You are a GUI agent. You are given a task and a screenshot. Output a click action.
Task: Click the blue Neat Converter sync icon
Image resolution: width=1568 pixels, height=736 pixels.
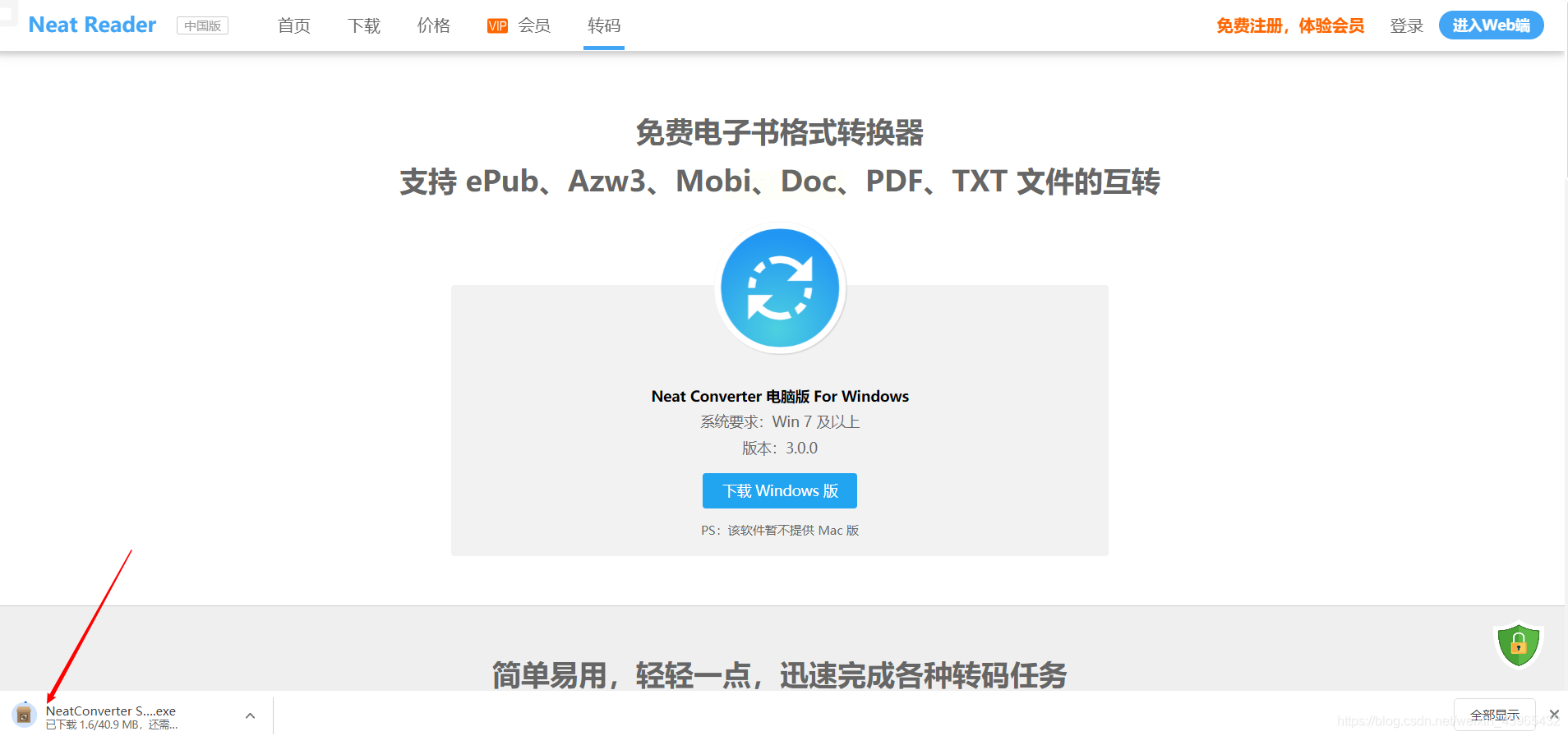tap(780, 288)
